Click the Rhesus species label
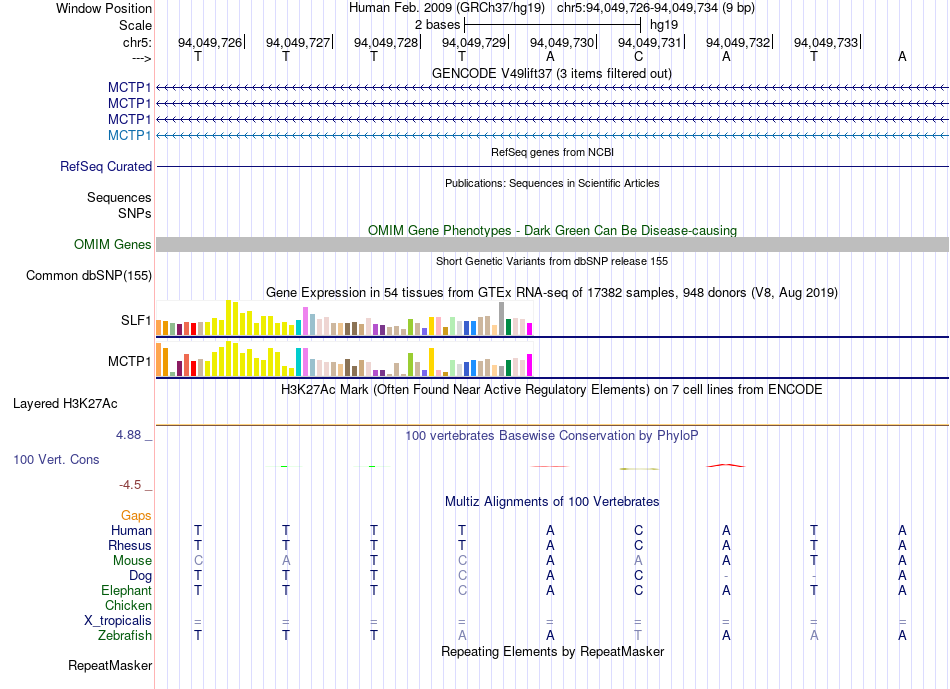This screenshot has width=950, height=689. click(x=130, y=546)
